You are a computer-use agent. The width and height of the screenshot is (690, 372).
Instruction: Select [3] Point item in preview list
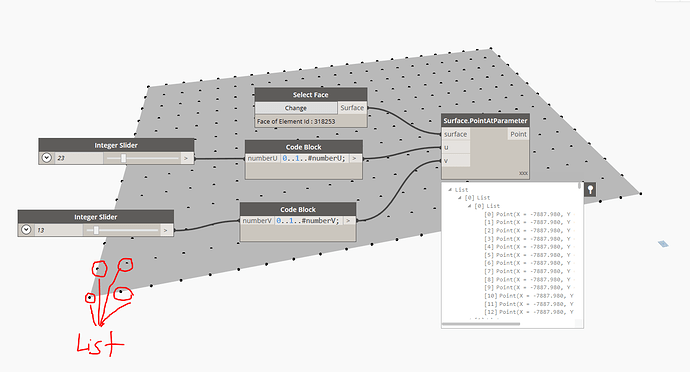(529, 239)
